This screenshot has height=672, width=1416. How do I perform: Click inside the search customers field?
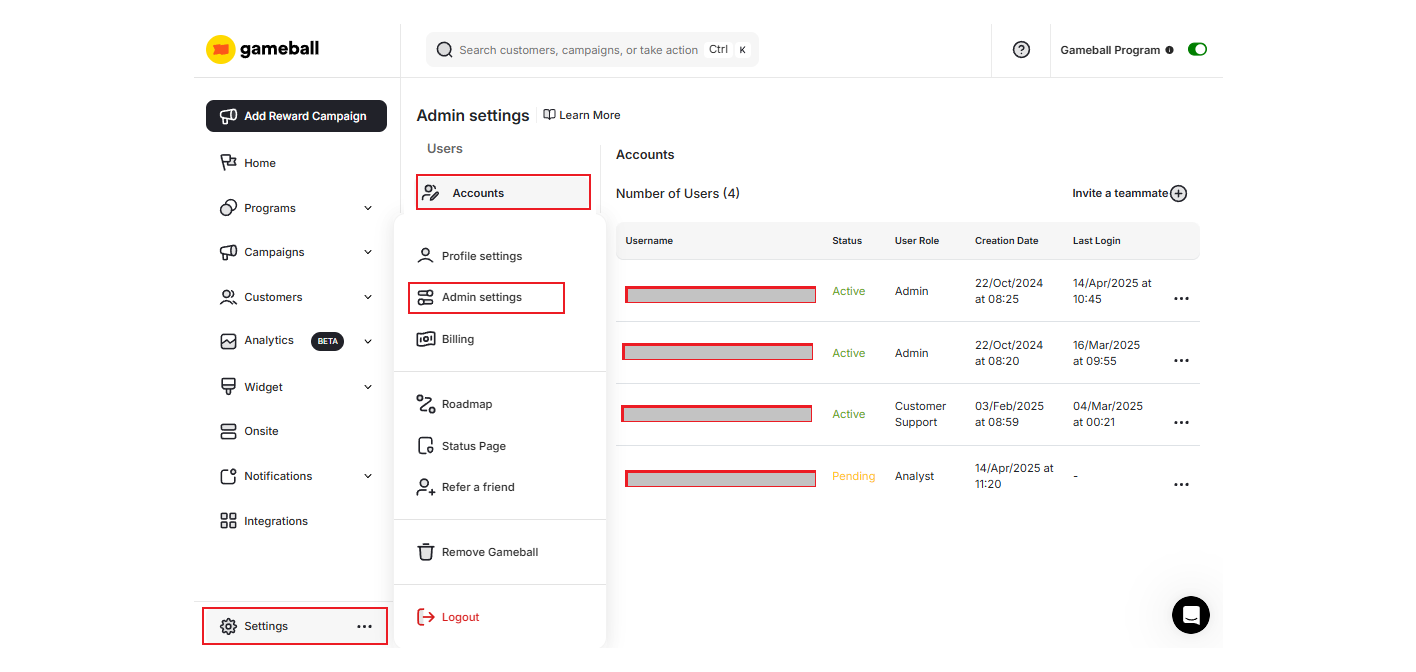592,49
